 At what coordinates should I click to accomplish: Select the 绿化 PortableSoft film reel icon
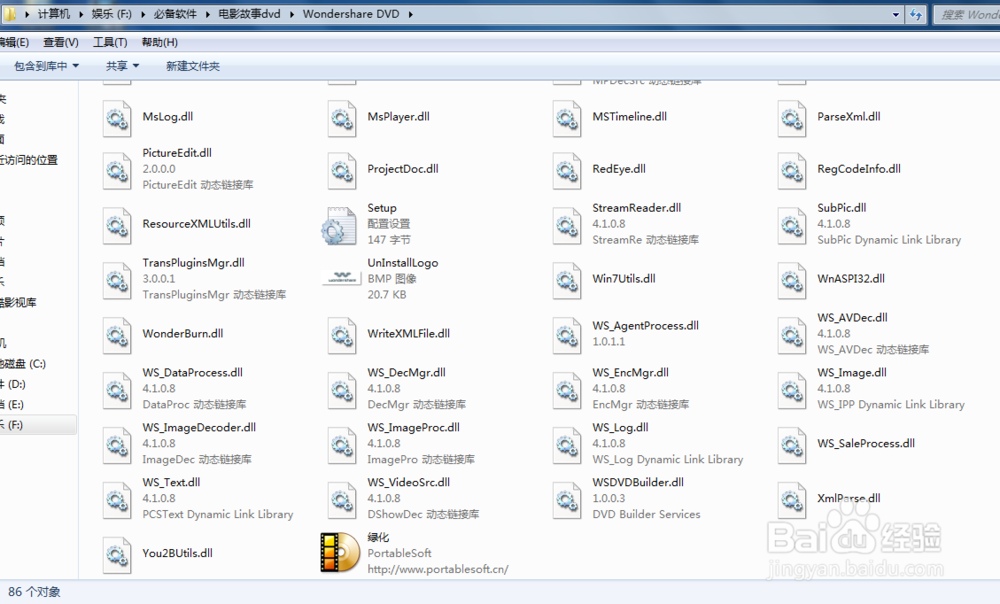340,552
